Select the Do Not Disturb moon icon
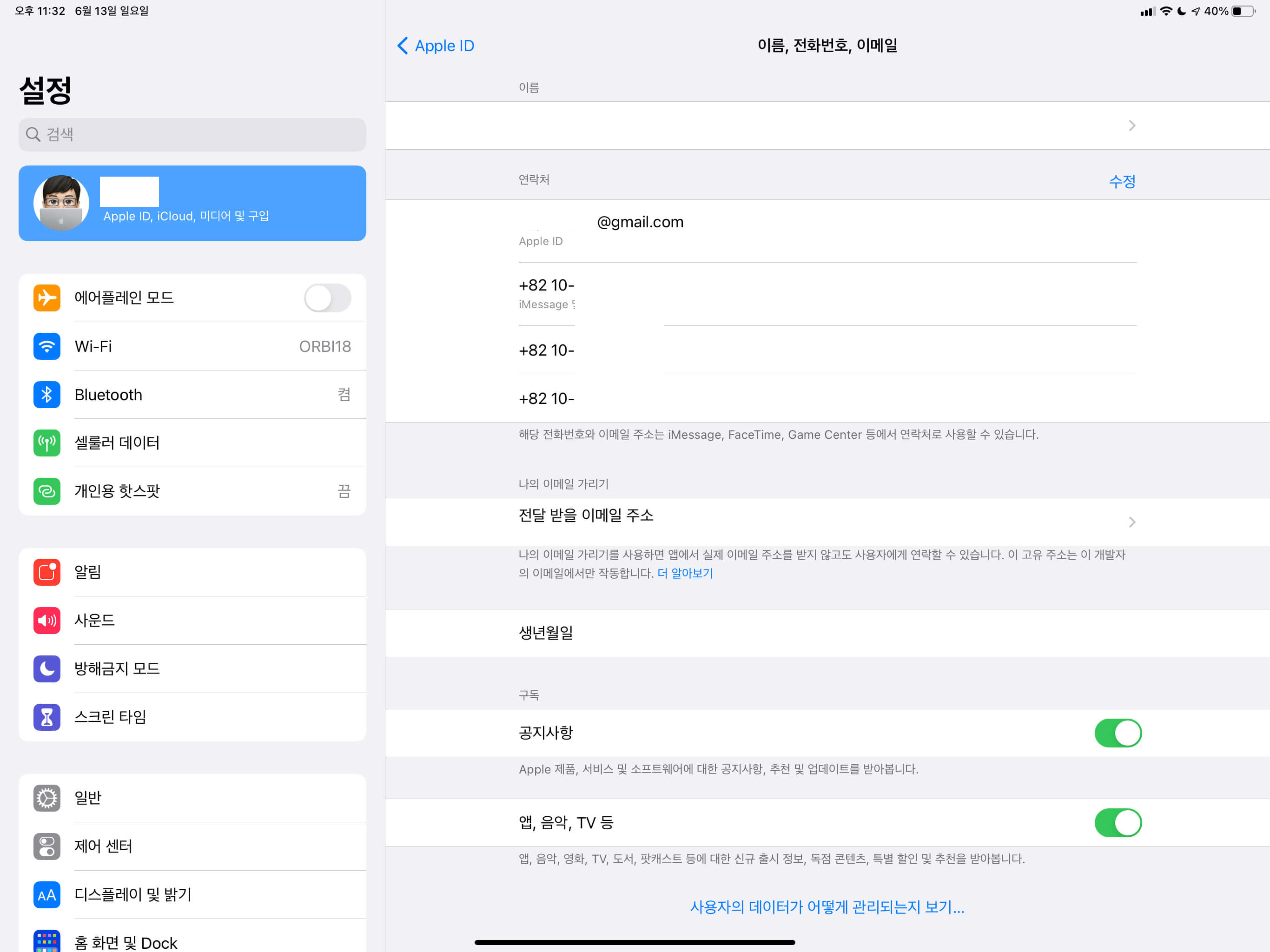1270x952 pixels. (46, 668)
